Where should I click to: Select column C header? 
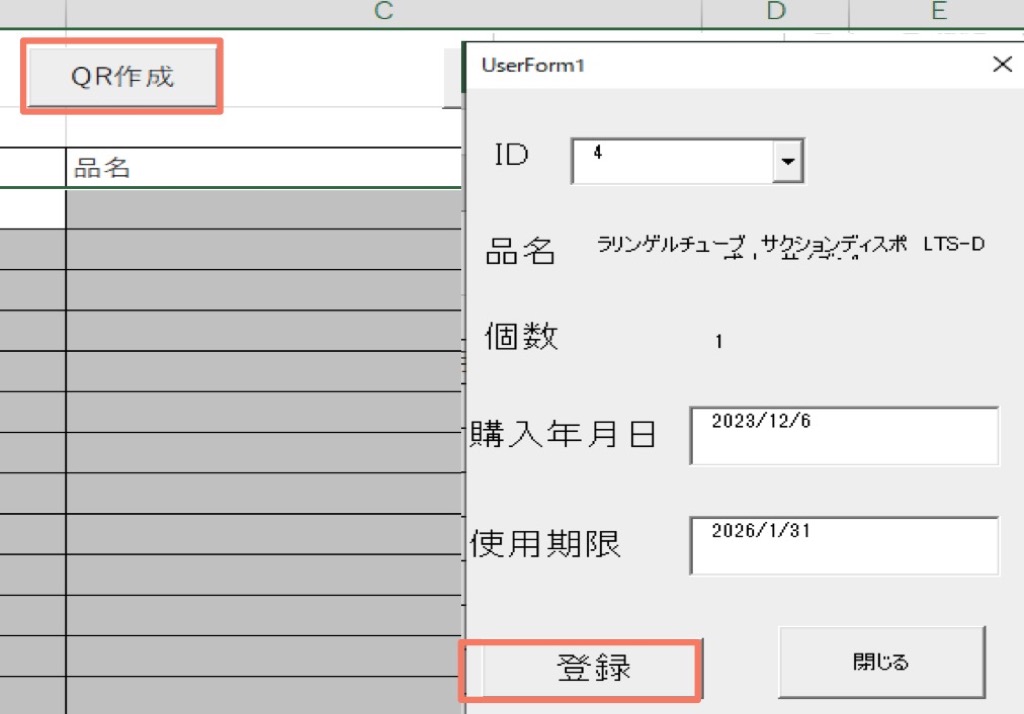(383, 12)
